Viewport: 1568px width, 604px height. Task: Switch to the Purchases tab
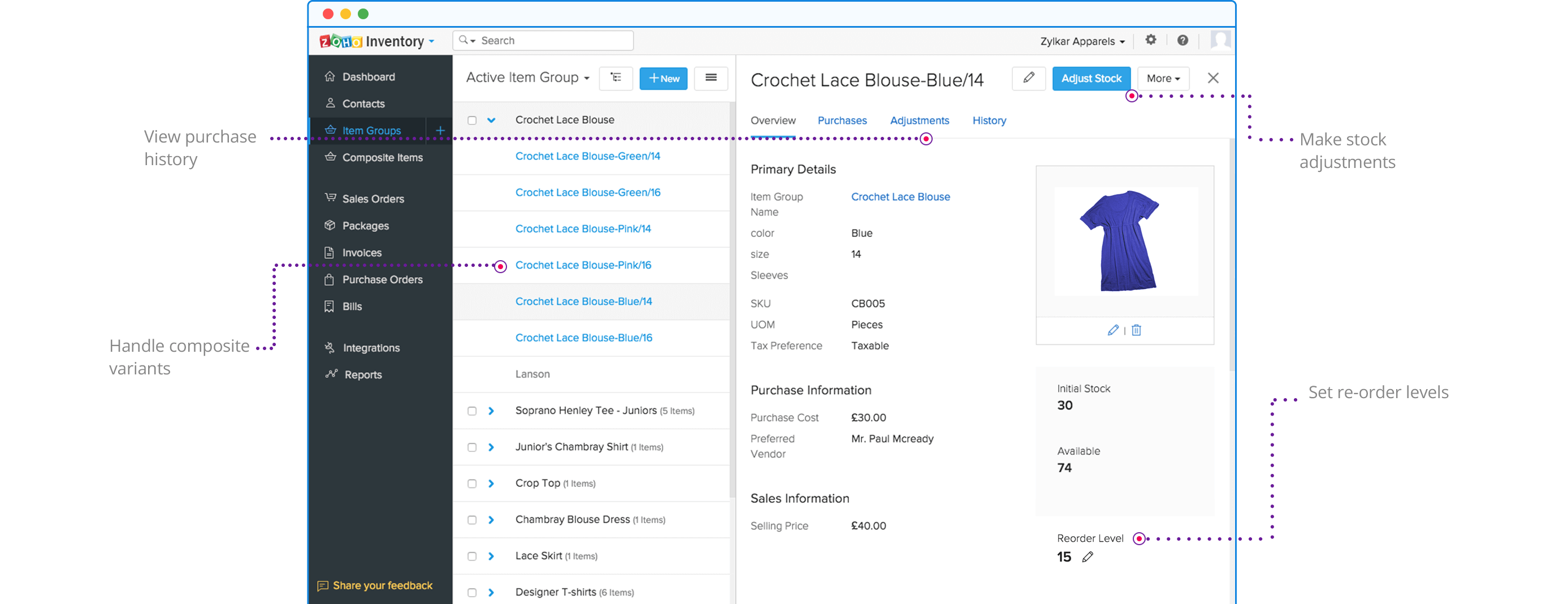(842, 120)
